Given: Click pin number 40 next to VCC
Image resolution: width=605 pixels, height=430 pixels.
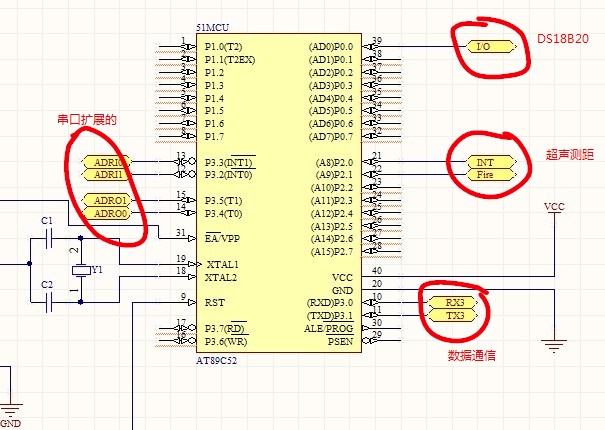Looking at the screenshot, I should coord(377,271).
